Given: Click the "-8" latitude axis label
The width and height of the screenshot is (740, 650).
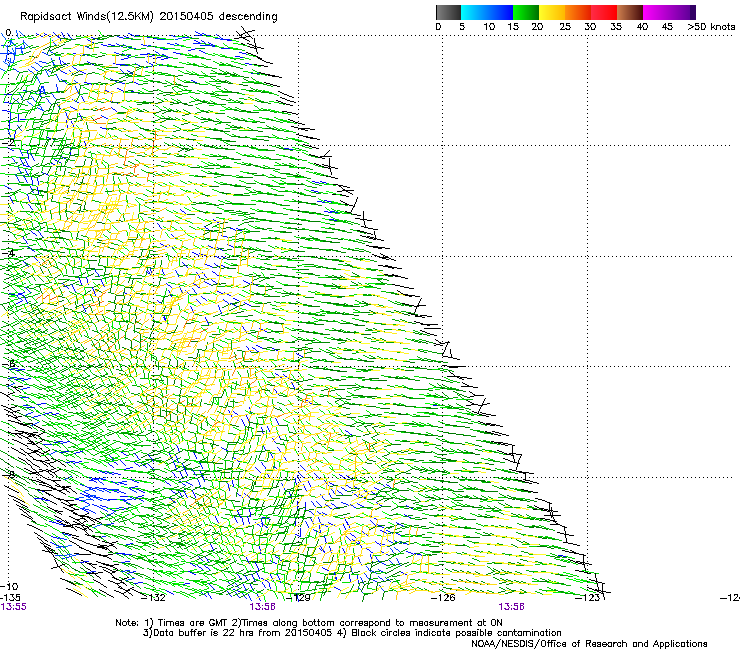Looking at the screenshot, I should (9, 474).
